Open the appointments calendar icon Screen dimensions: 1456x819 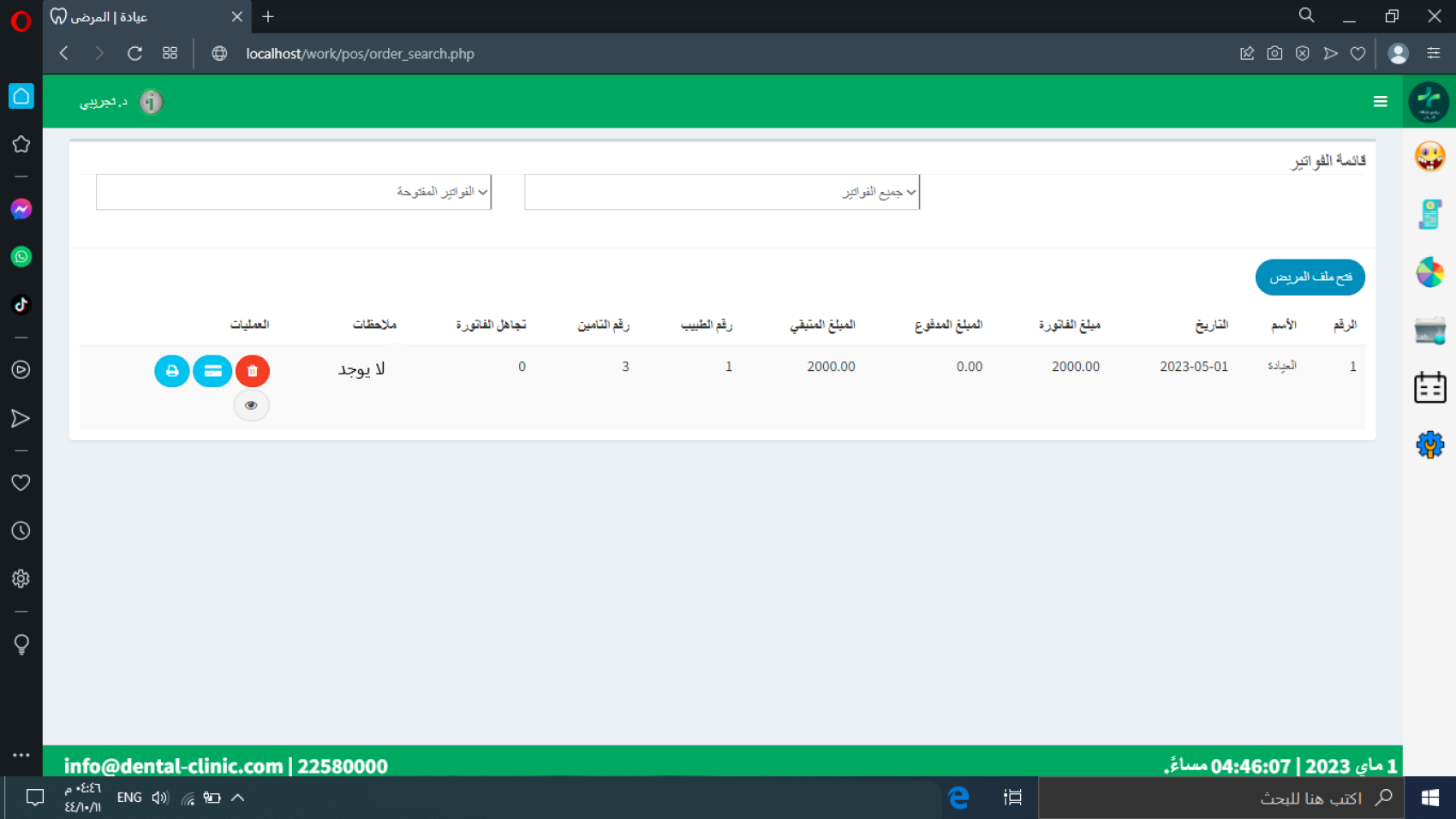1429,386
